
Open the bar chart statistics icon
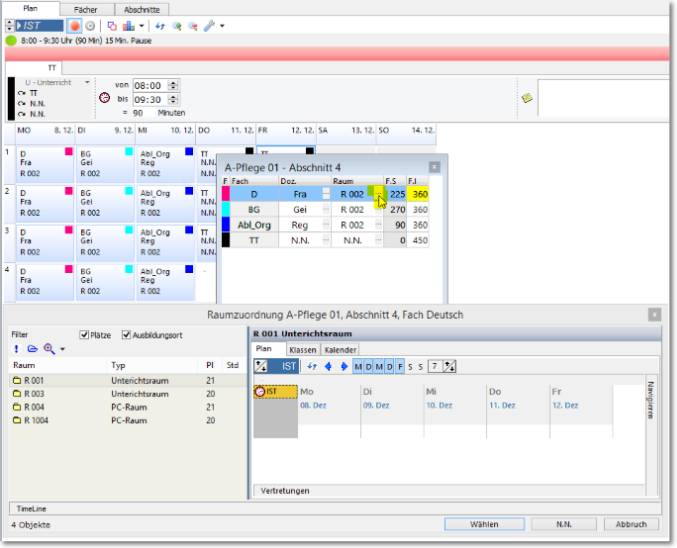point(128,25)
